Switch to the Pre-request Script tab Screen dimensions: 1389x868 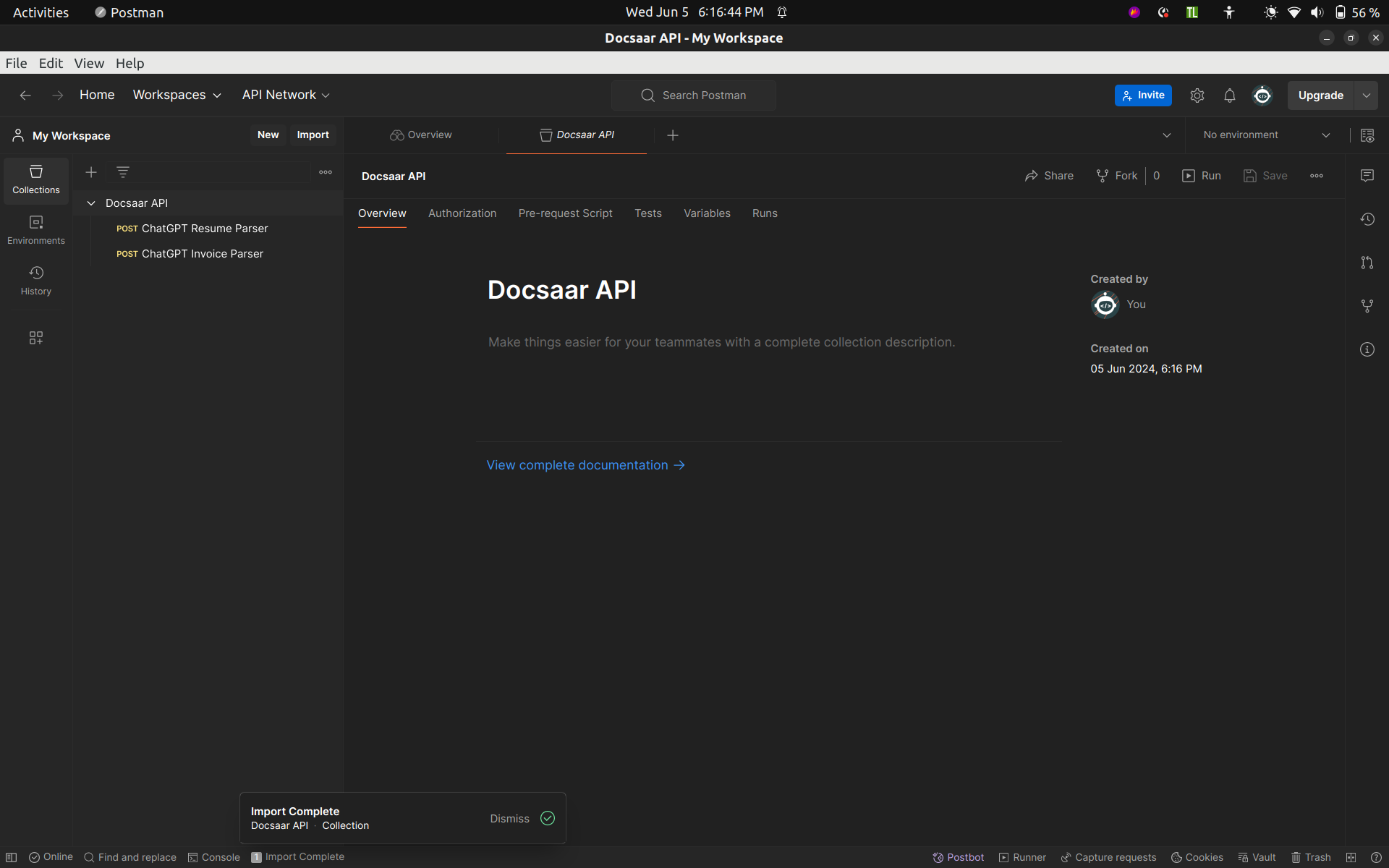coord(565,213)
